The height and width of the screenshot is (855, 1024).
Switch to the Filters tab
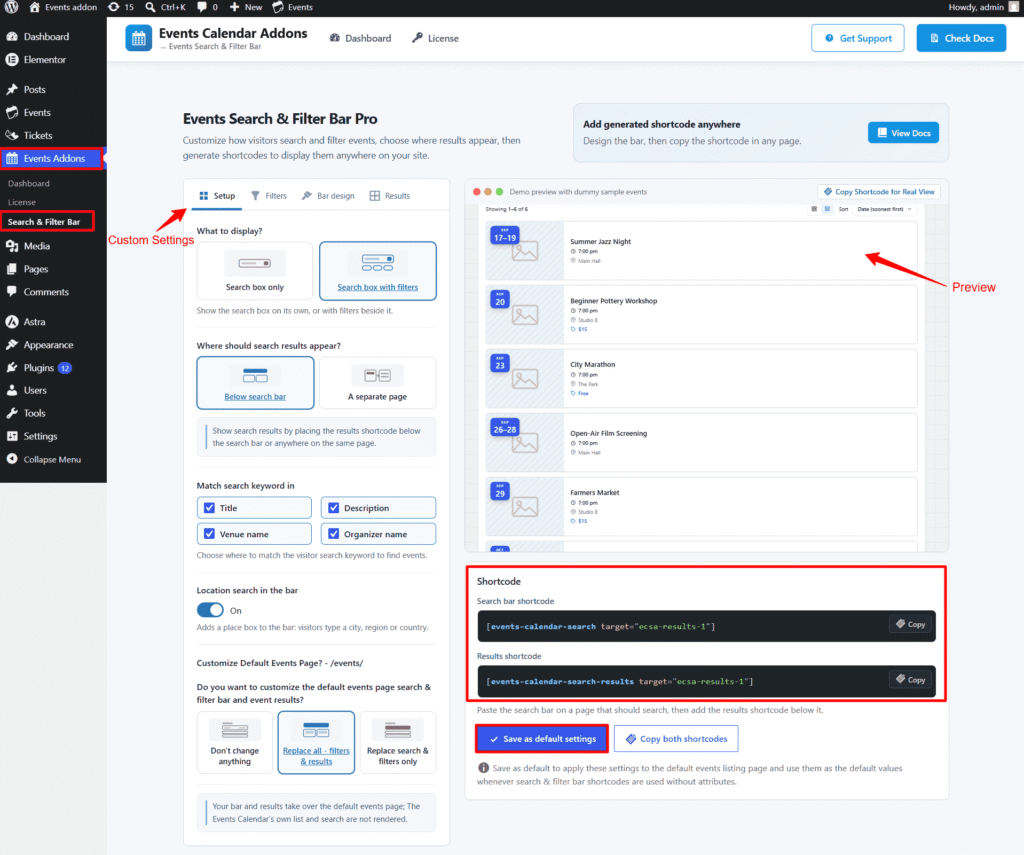[268, 196]
